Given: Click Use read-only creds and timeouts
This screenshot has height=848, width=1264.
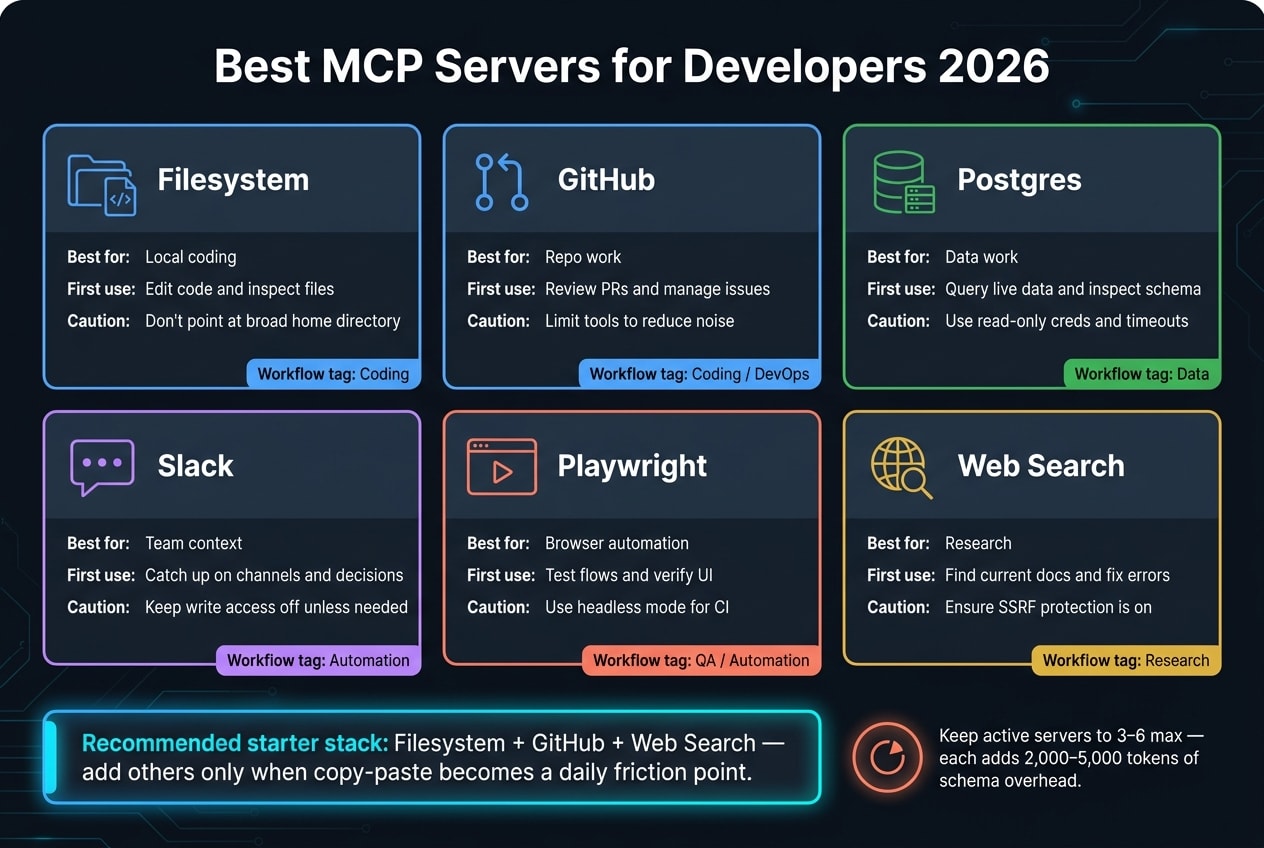Looking at the screenshot, I should pyautogui.click(x=1067, y=321).
